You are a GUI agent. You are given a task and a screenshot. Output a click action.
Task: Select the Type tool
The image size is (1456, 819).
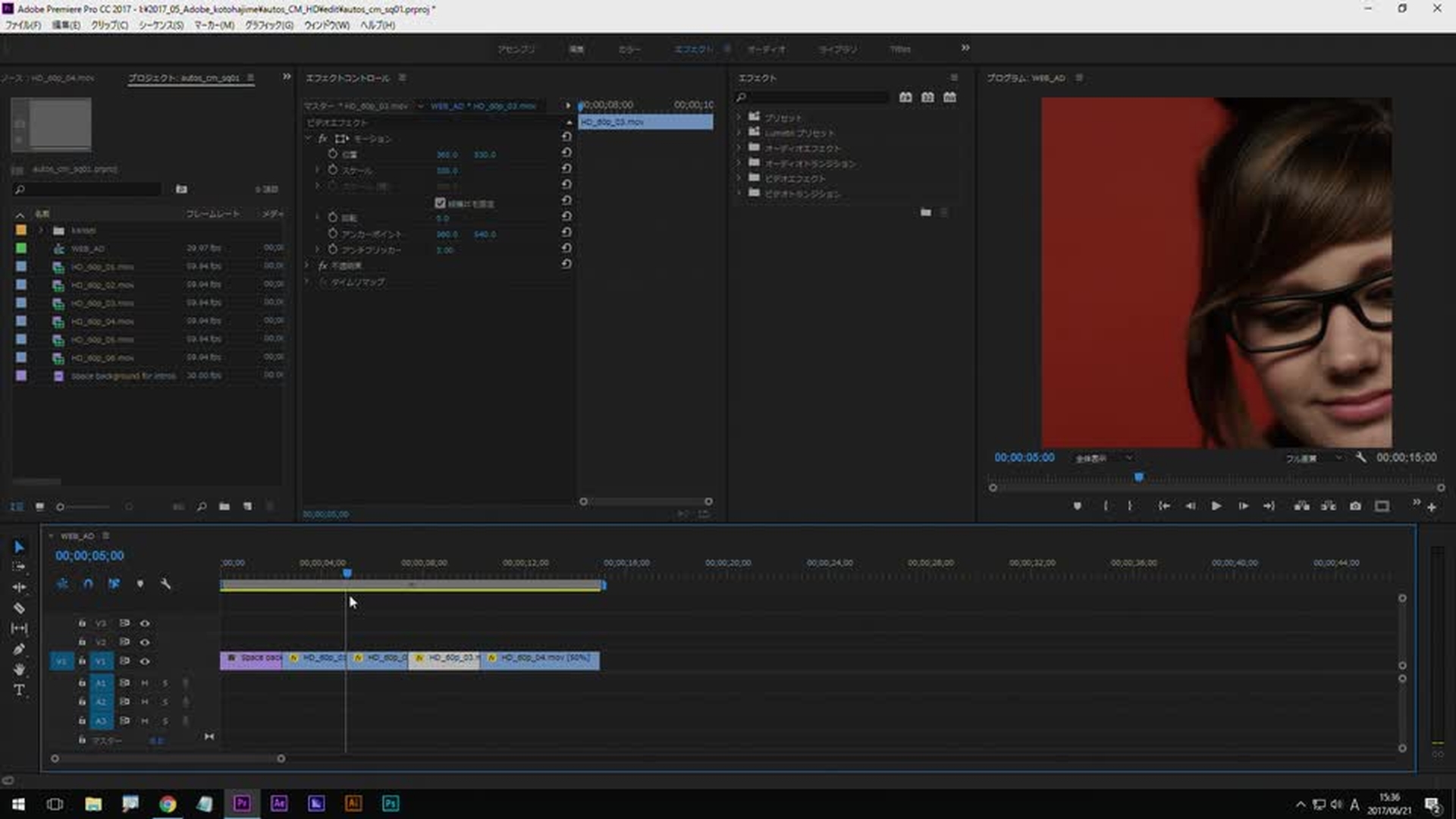coord(19,690)
